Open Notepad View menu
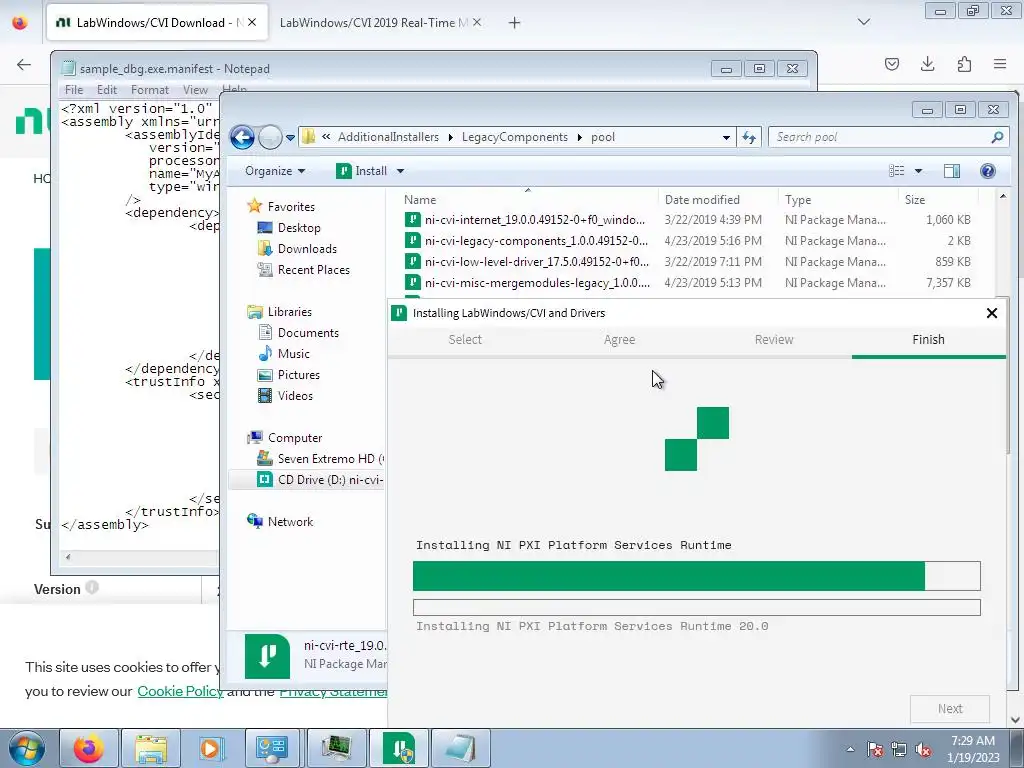 coord(195,90)
